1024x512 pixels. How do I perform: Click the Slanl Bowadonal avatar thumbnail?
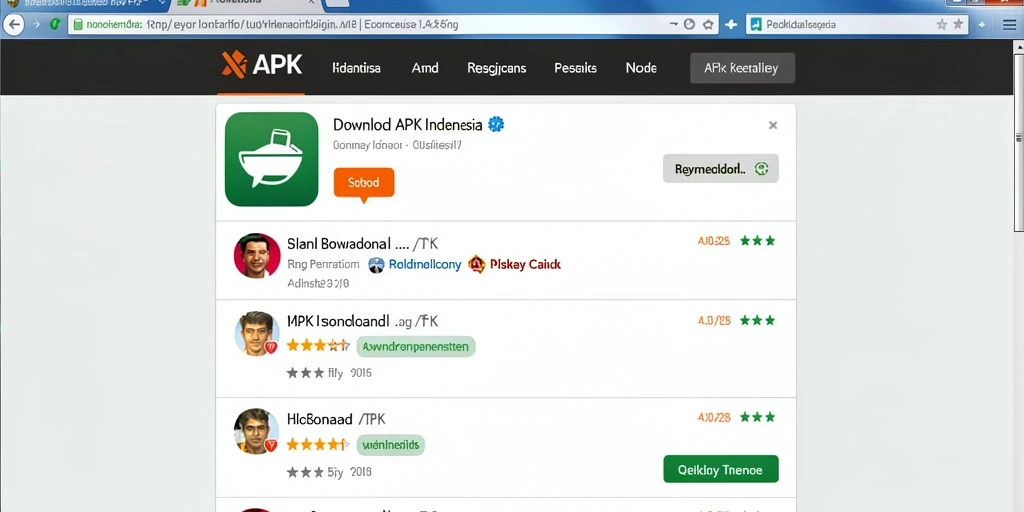click(x=257, y=255)
